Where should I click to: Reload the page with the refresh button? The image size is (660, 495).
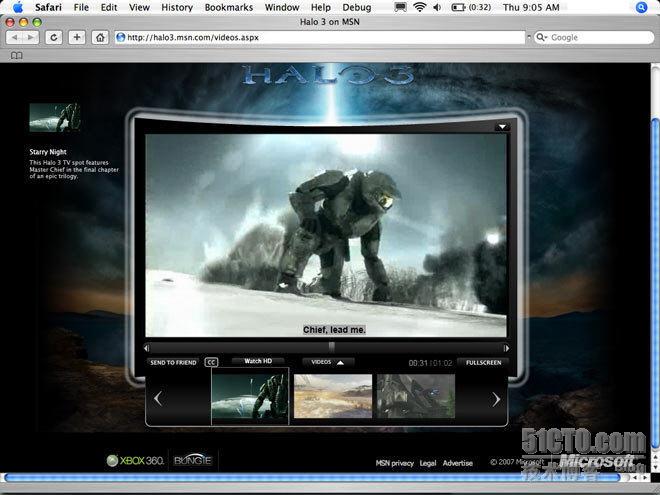[x=53, y=37]
